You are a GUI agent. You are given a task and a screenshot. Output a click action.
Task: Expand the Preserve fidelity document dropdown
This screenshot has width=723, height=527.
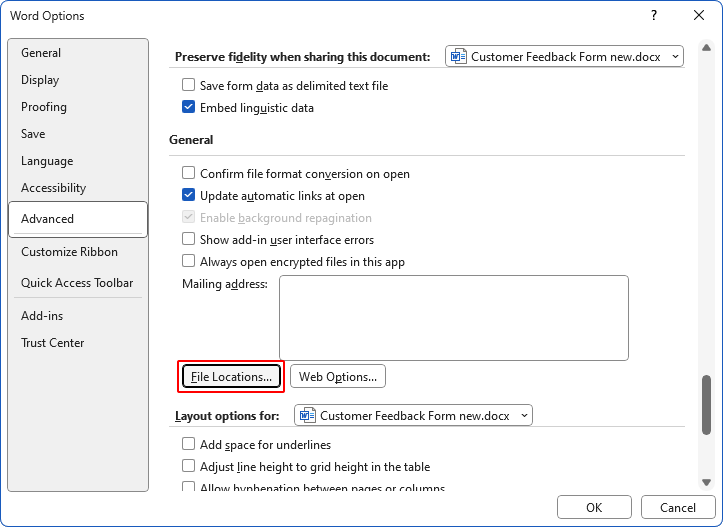676,57
